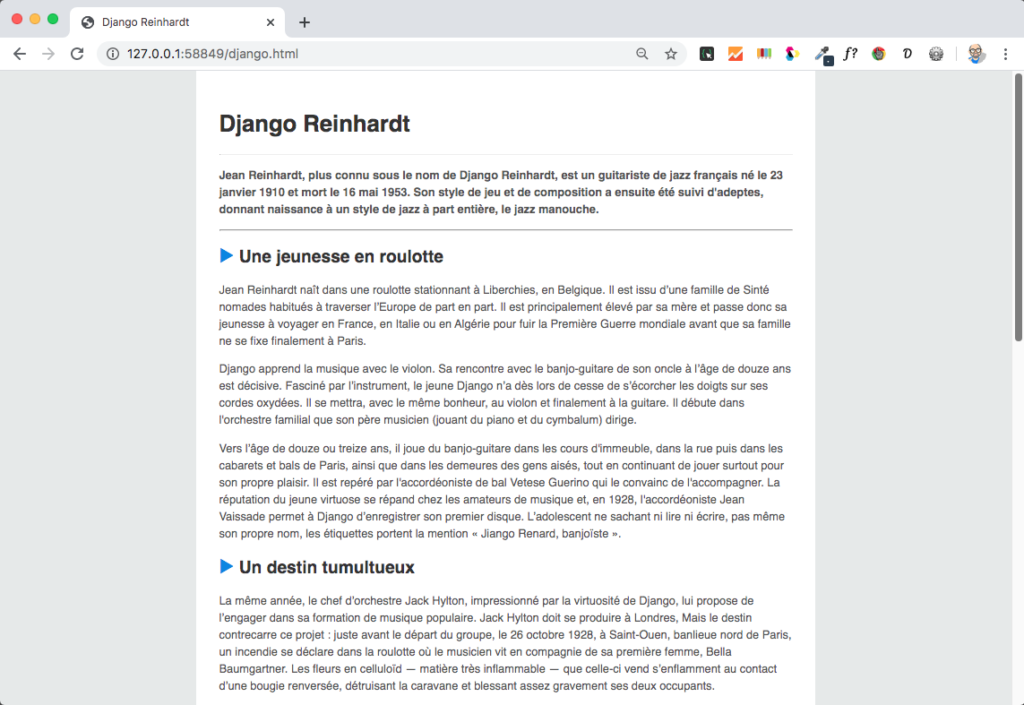Open the colored pencils extension
Image resolution: width=1024 pixels, height=705 pixels.
pyautogui.click(x=764, y=54)
